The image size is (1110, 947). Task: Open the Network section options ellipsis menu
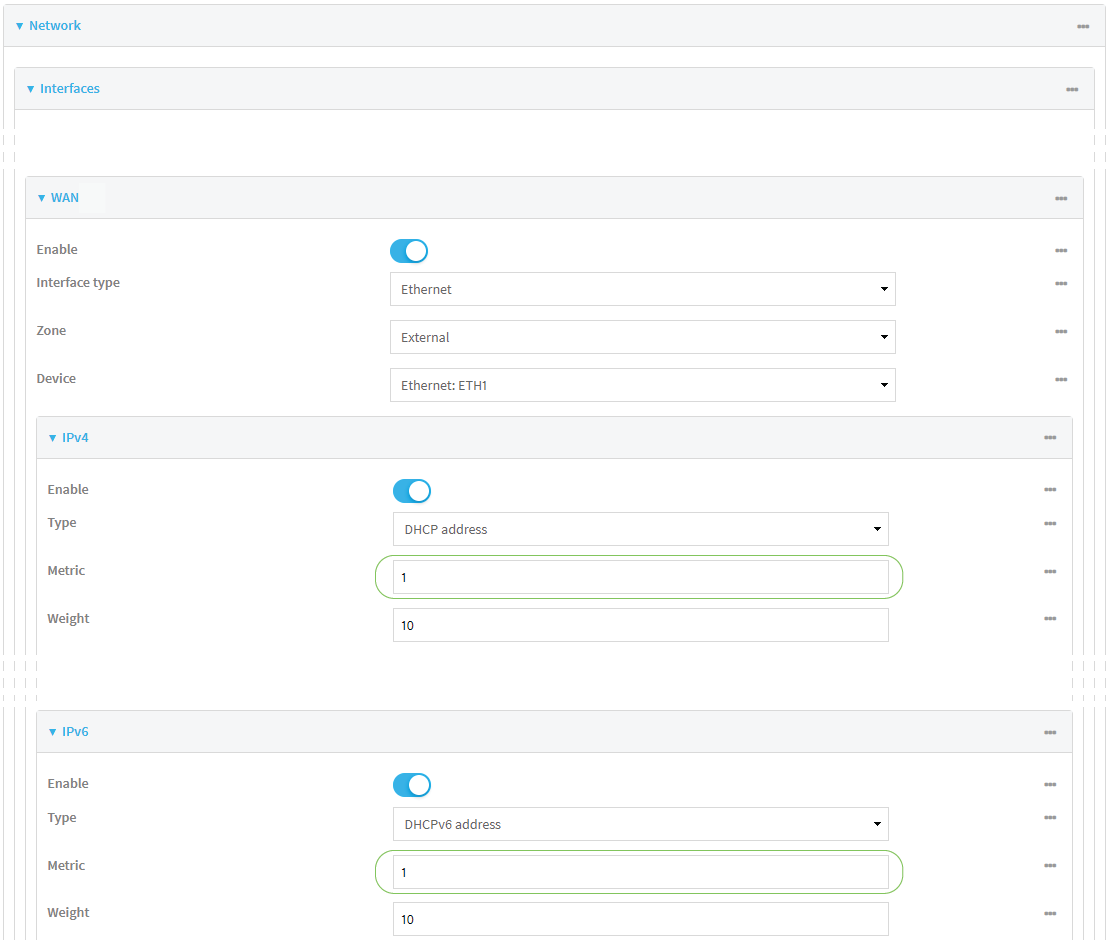click(x=1082, y=26)
